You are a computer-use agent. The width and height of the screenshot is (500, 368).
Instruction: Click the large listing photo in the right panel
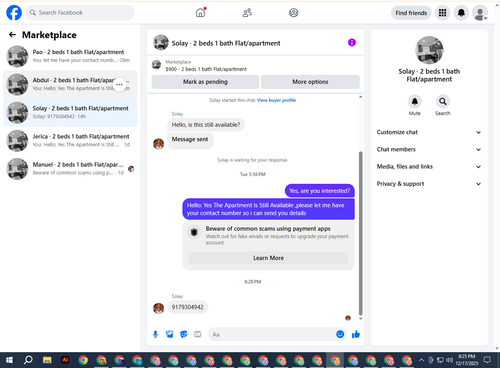[x=429, y=50]
